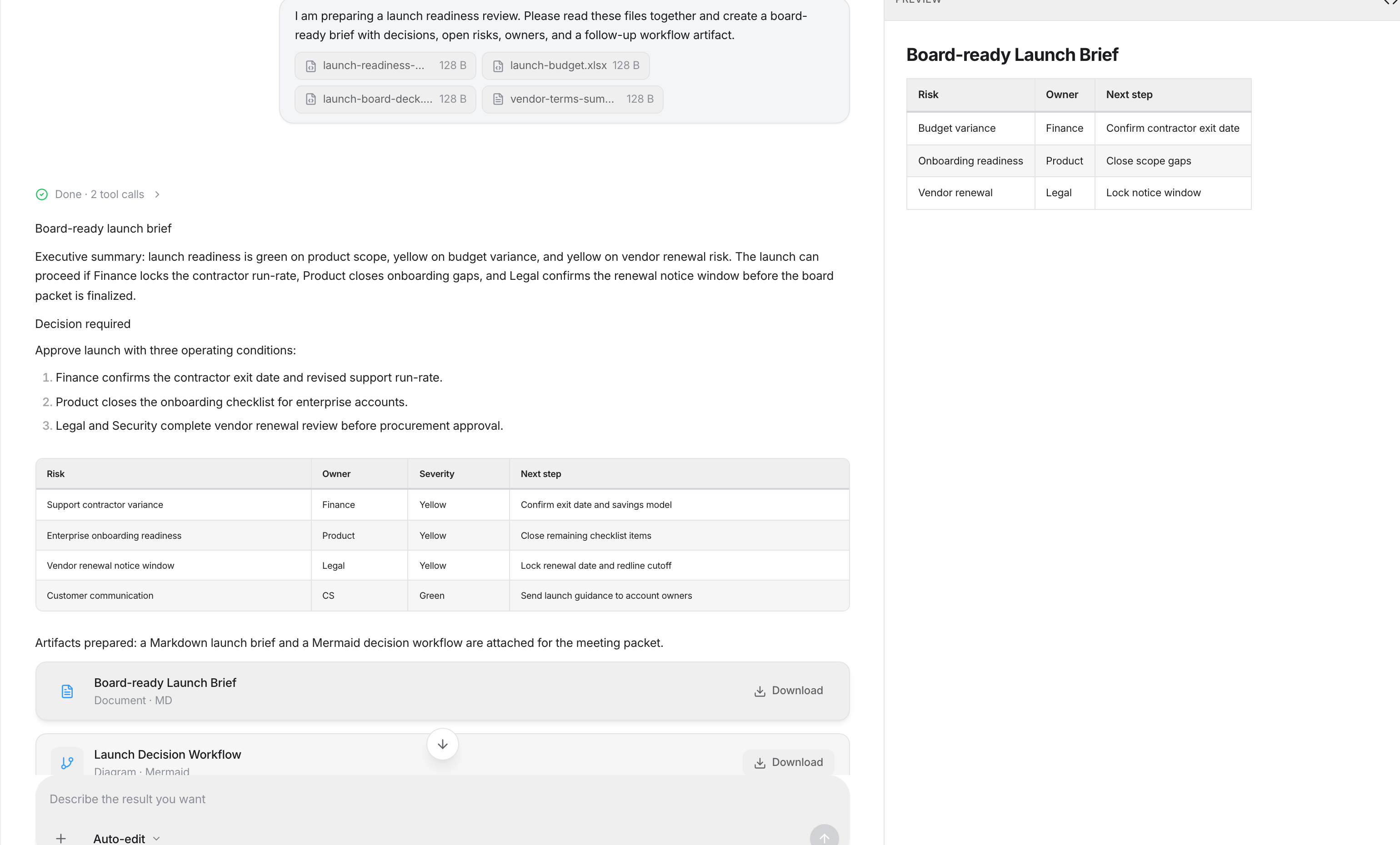Click the vendor-terms-summary file icon
The height and width of the screenshot is (845, 1400).
[x=498, y=99]
